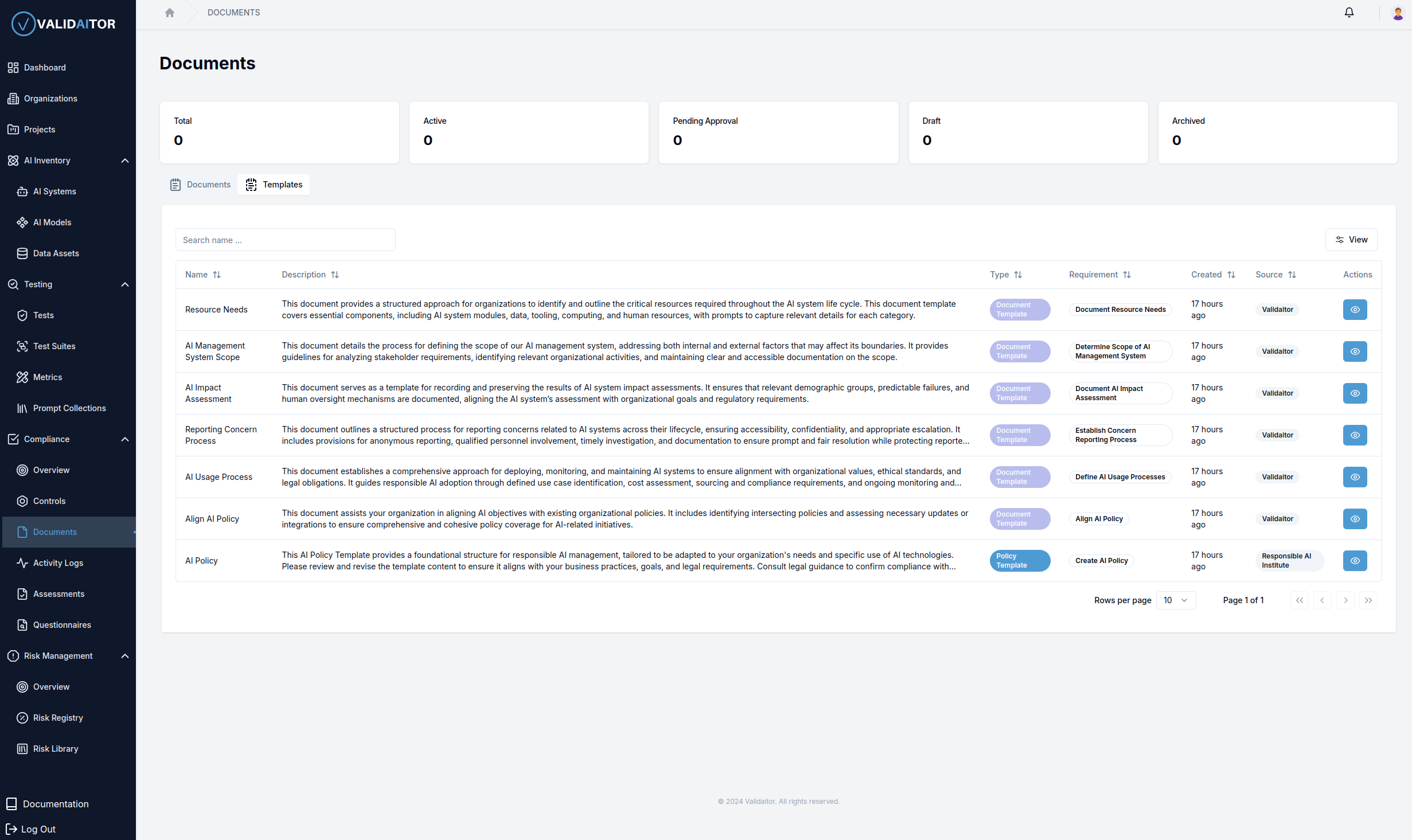
Task: Change the Rows per page value
Action: [x=1176, y=600]
